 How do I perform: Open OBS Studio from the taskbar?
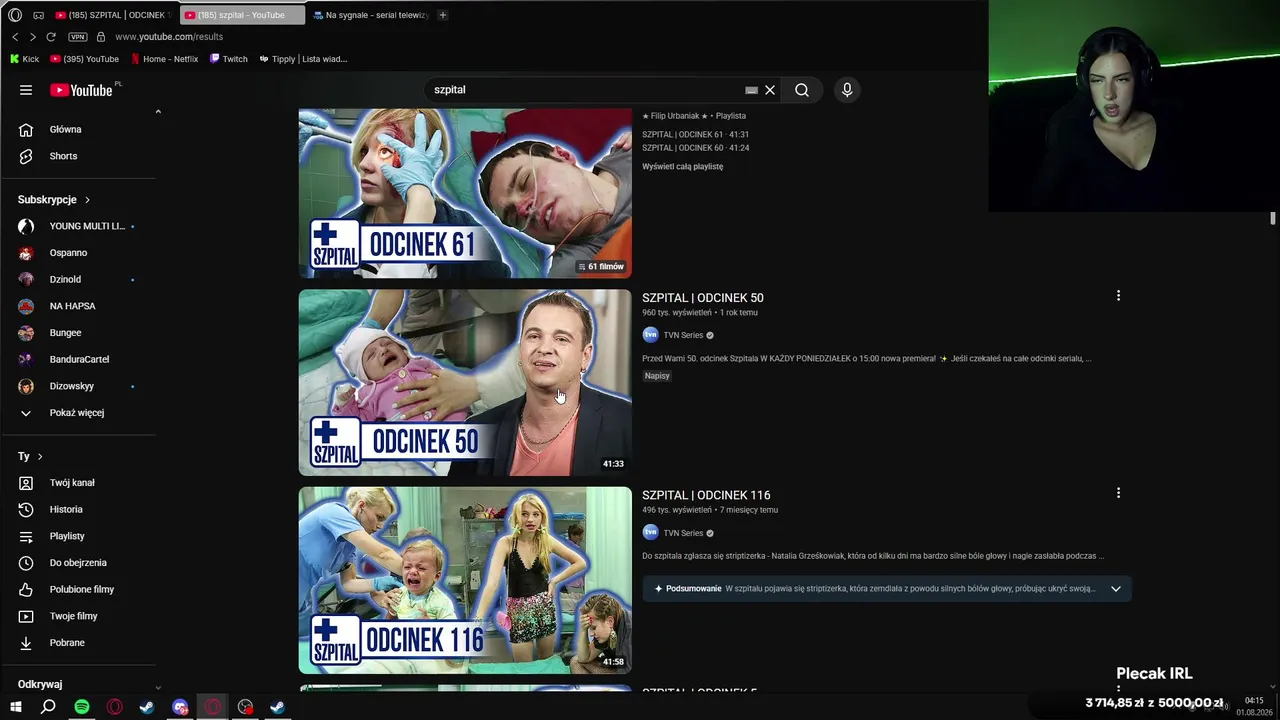pos(245,707)
